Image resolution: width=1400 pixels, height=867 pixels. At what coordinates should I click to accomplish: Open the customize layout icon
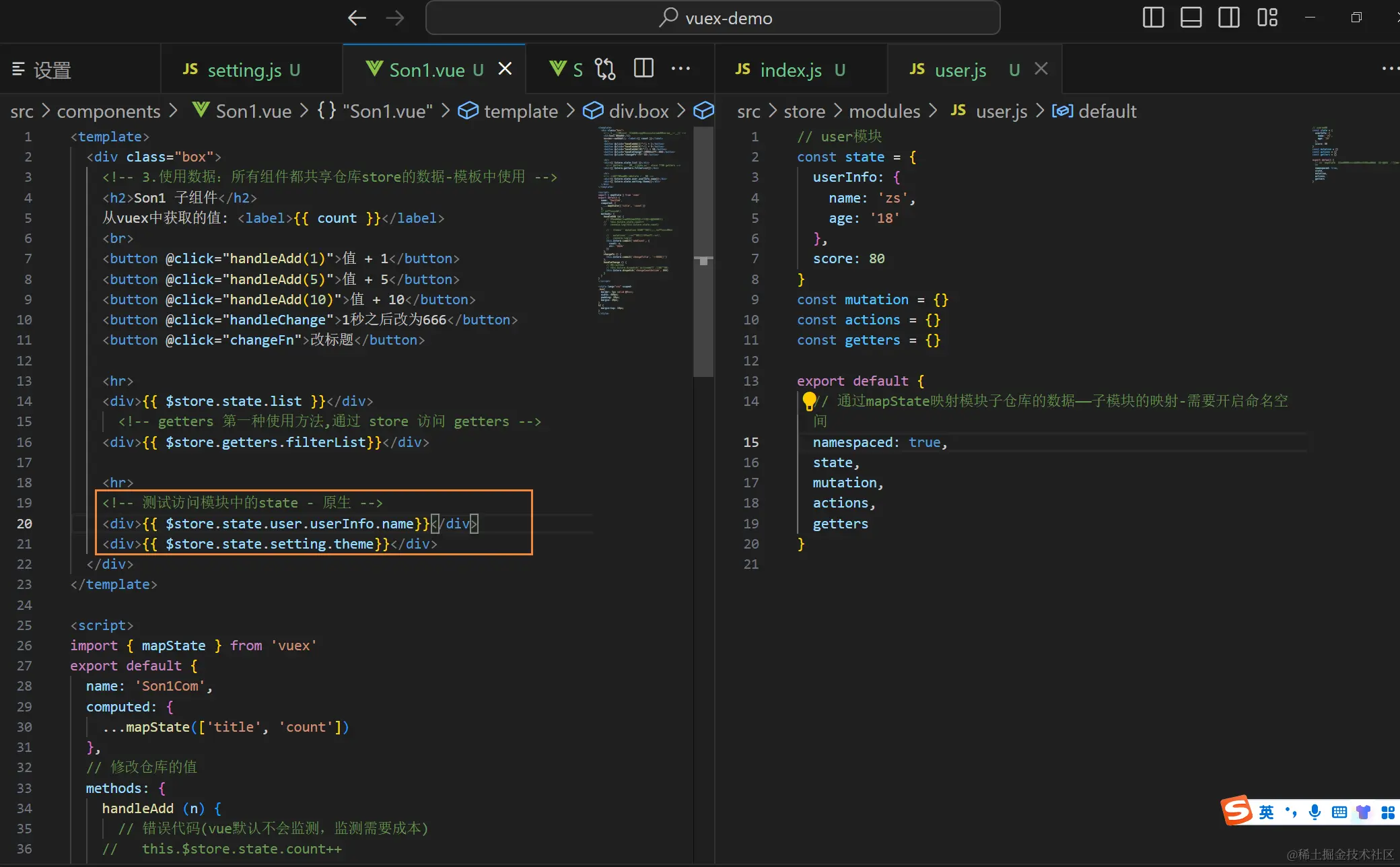(1267, 18)
